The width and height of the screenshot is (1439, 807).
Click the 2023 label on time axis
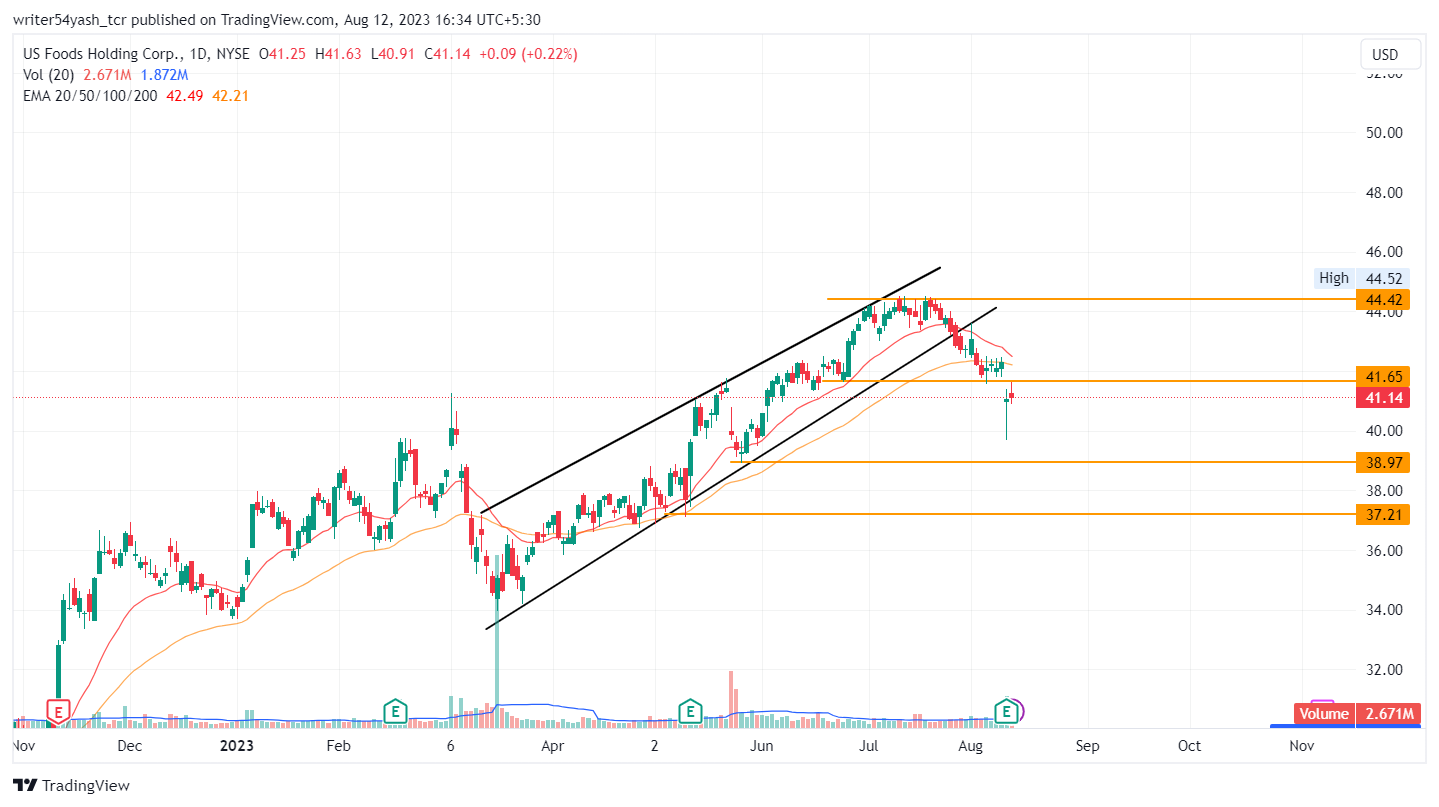(x=237, y=746)
